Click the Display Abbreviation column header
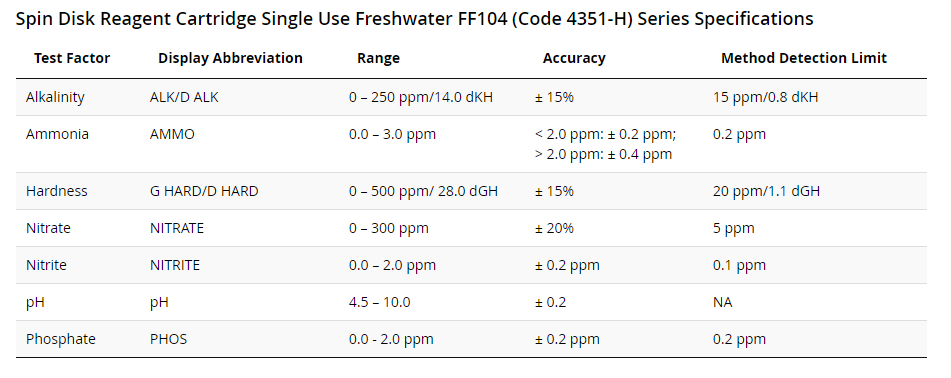Viewport: 951px width, 378px height. coord(230,58)
